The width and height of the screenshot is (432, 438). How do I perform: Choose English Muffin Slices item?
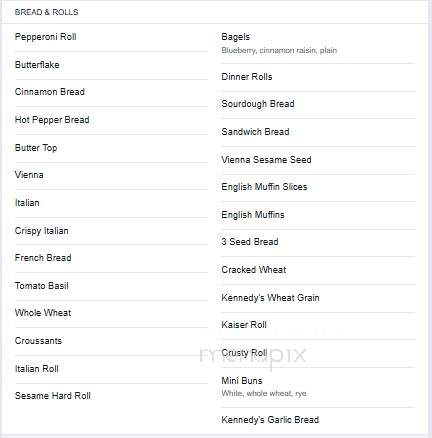(264, 187)
